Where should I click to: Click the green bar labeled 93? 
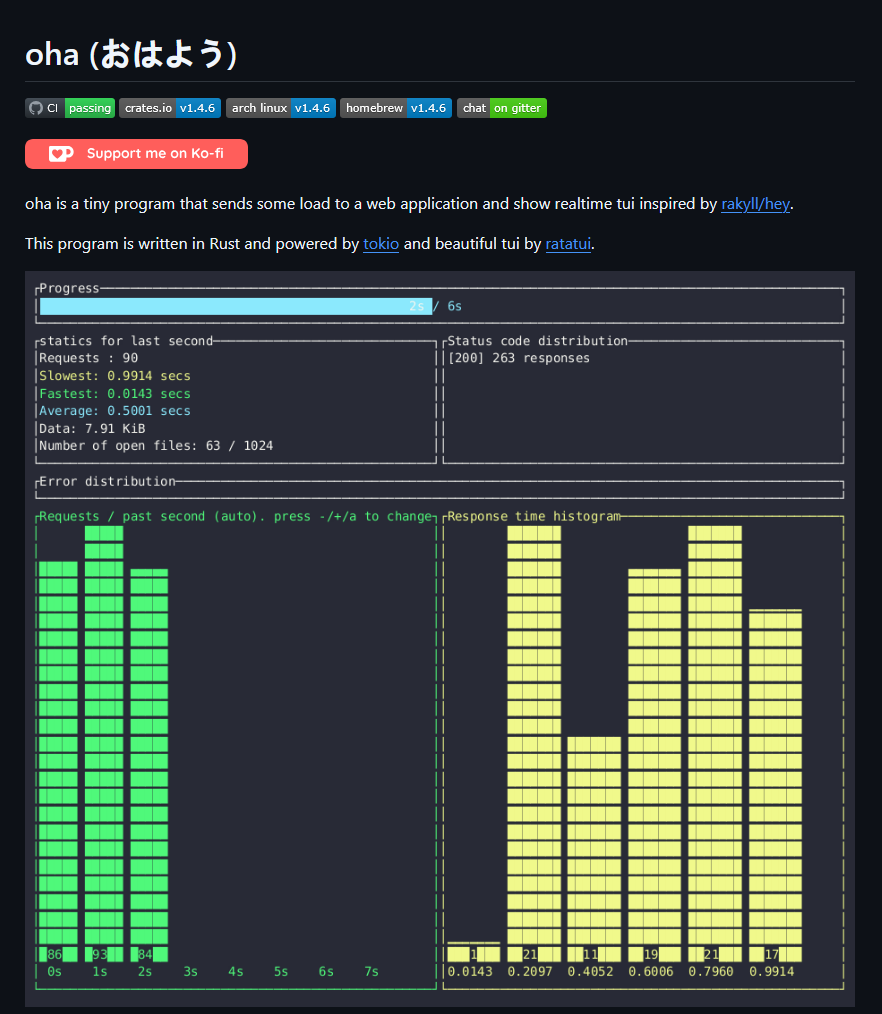103,744
